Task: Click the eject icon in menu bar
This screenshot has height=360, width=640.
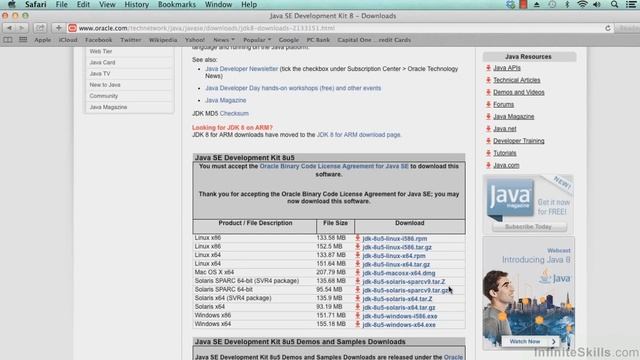Action: tap(537, 4)
